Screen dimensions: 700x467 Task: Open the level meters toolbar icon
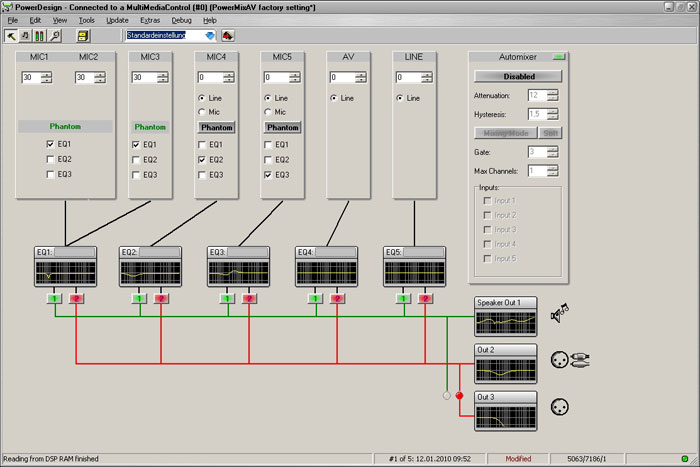click(39, 35)
